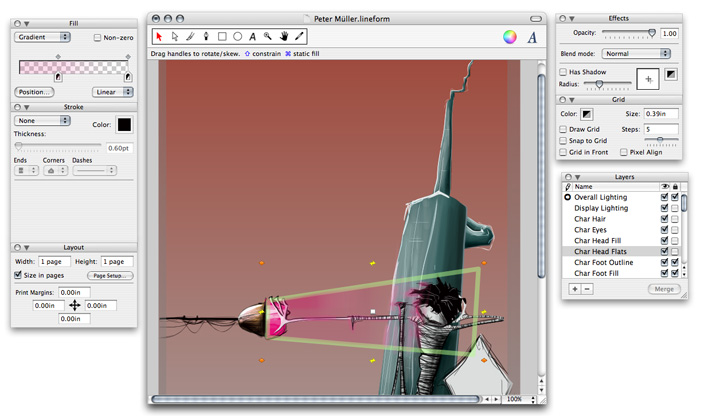Enable the Non-zero checkbox
Viewport: 704px width, 416px height.
[x=97, y=38]
